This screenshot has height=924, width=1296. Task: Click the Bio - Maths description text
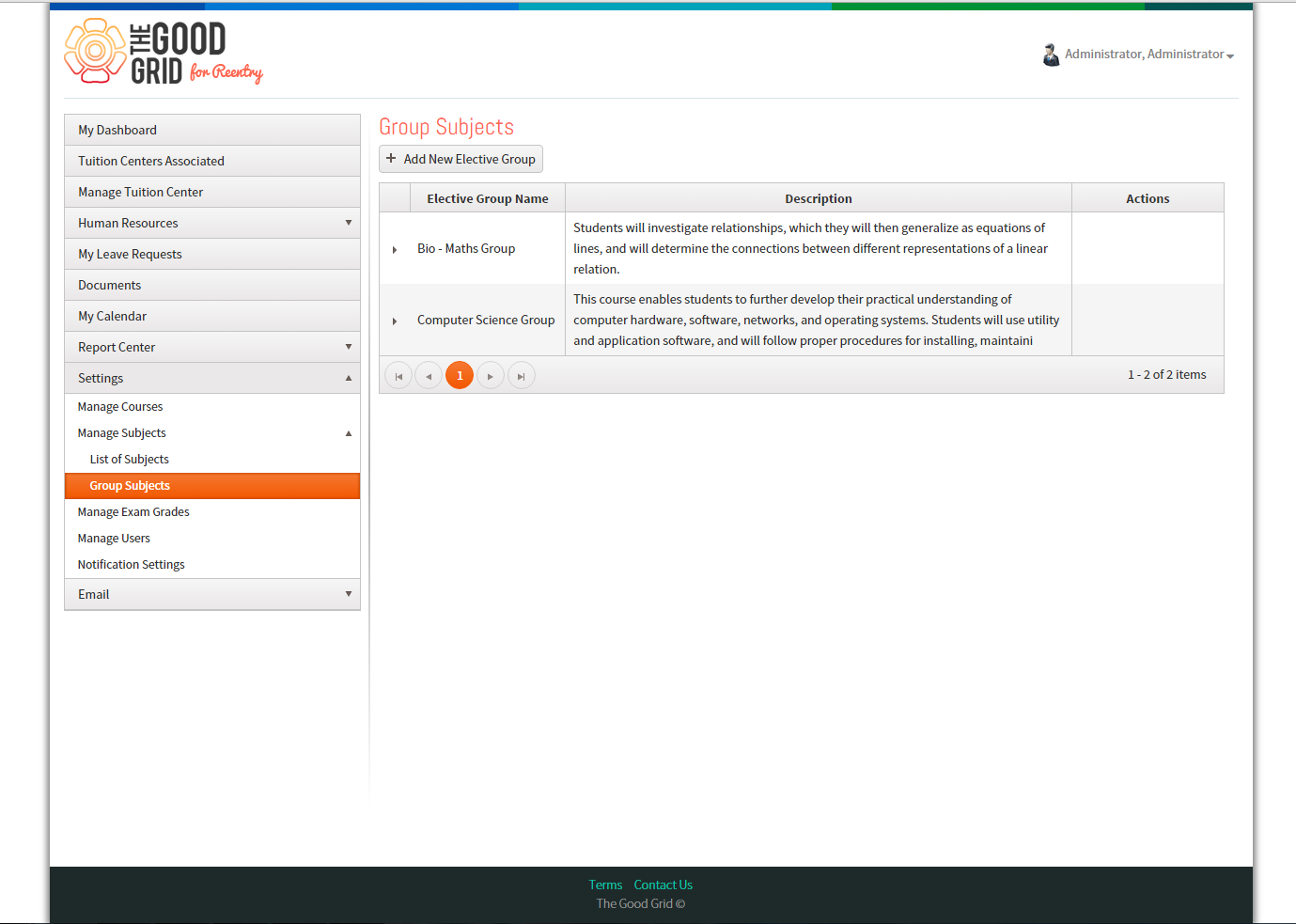[811, 248]
